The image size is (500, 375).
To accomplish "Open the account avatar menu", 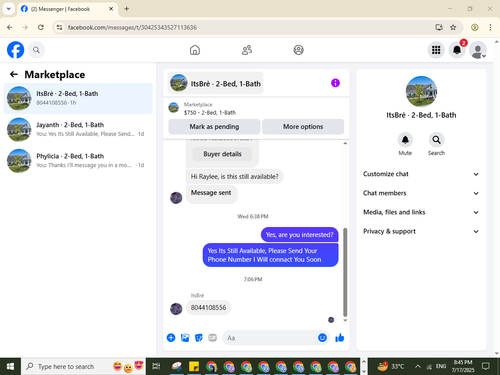I will 478,50.
